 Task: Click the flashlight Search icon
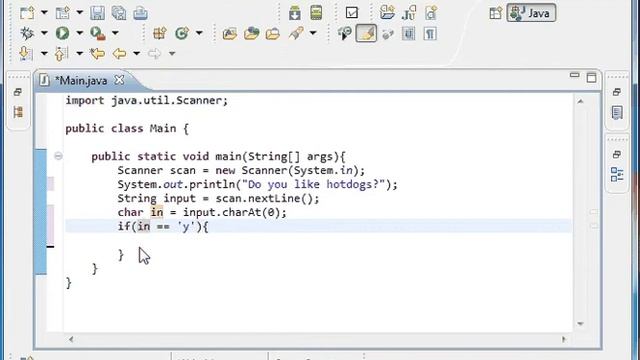pyautogui.click(x=296, y=33)
